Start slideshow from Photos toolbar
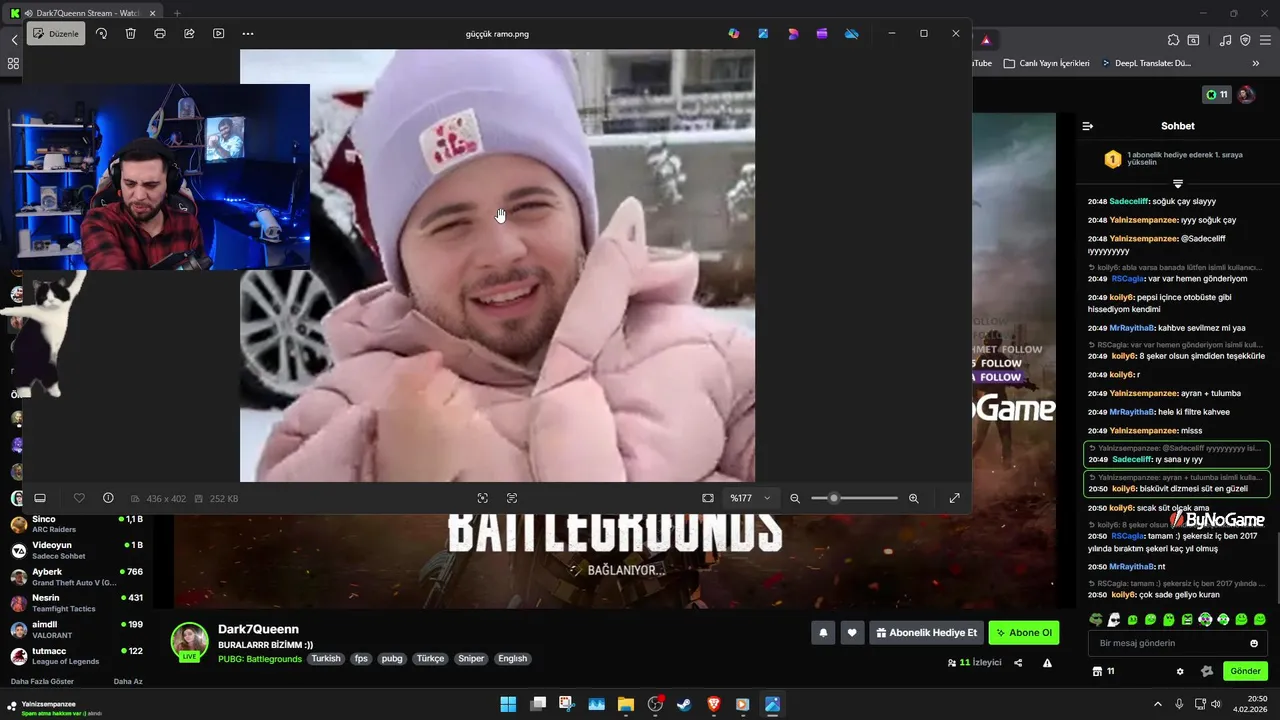Viewport: 1280px width, 720px height. pos(218,33)
